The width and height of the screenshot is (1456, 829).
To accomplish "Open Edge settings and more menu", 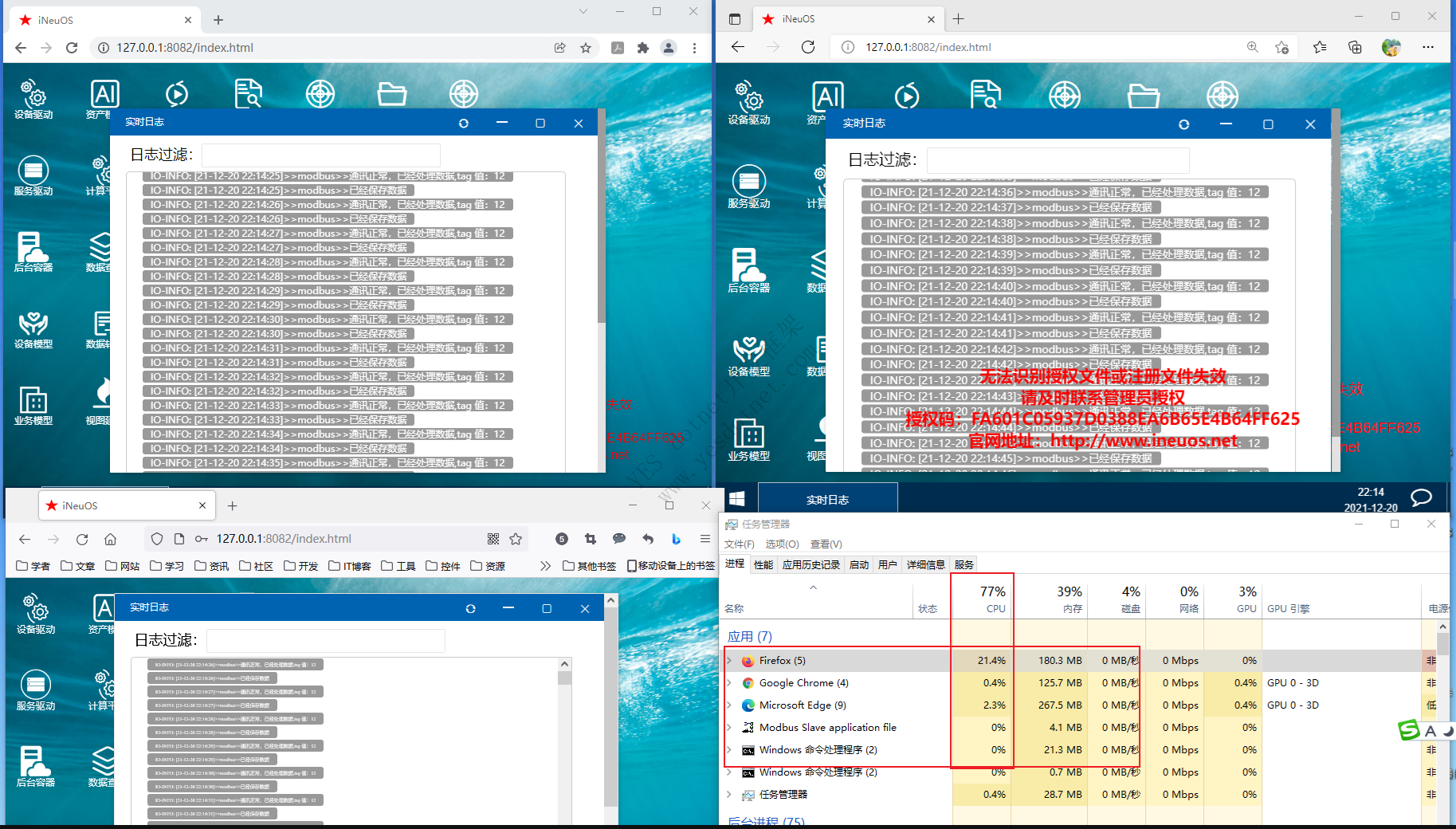I will [x=1428, y=47].
